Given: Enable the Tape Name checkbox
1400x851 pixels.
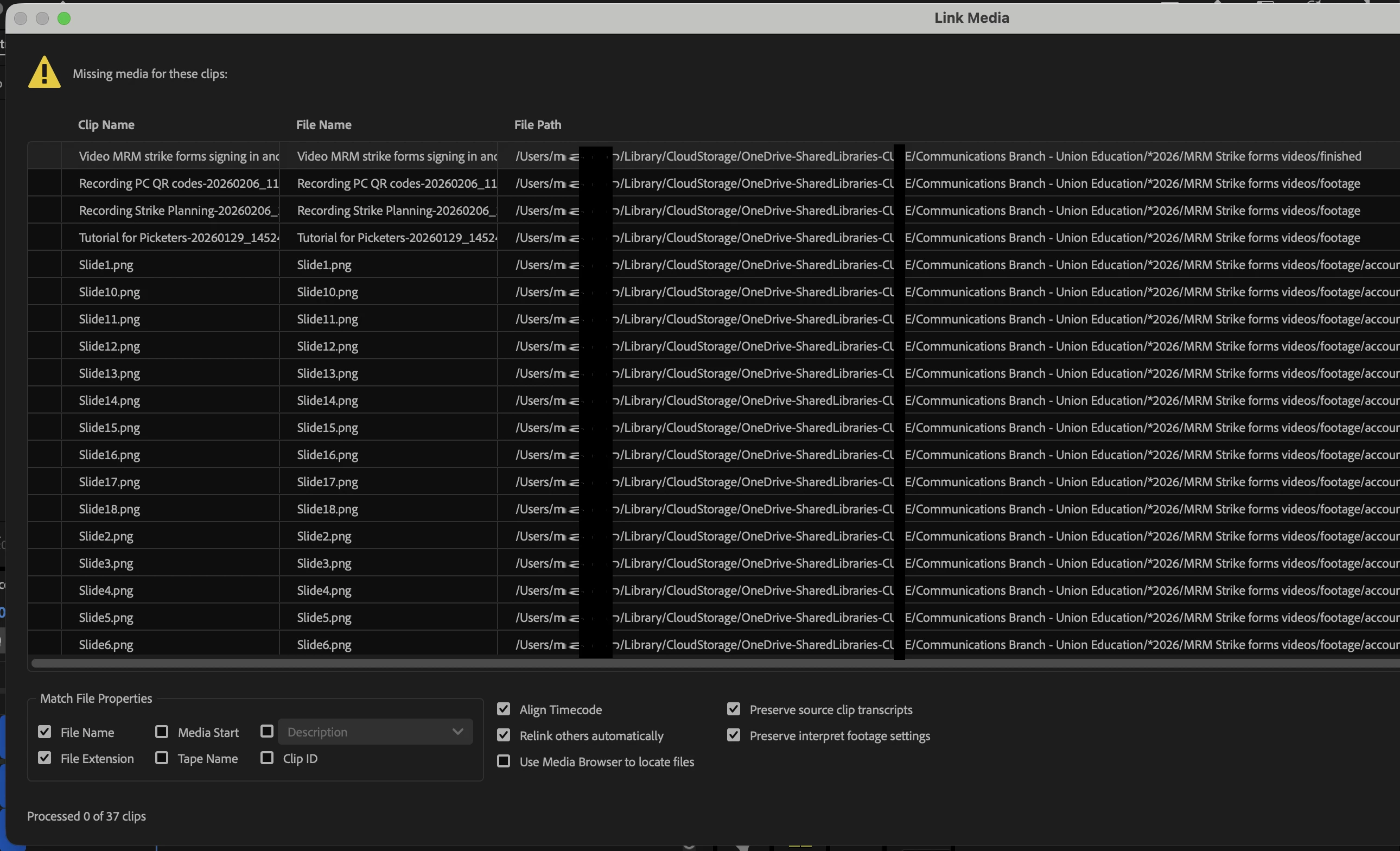Looking at the screenshot, I should (x=162, y=758).
